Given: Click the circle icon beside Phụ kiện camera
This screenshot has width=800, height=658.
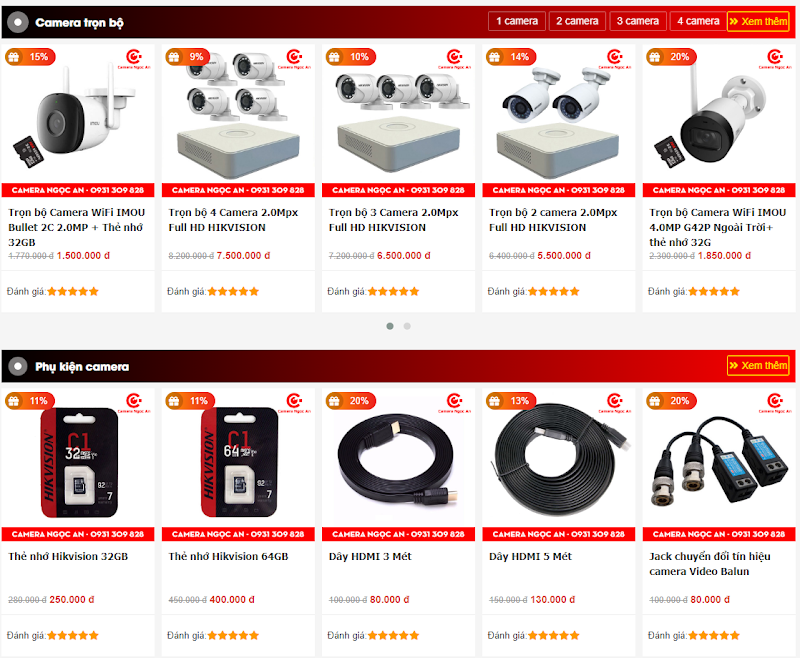Looking at the screenshot, I should tap(18, 366).
